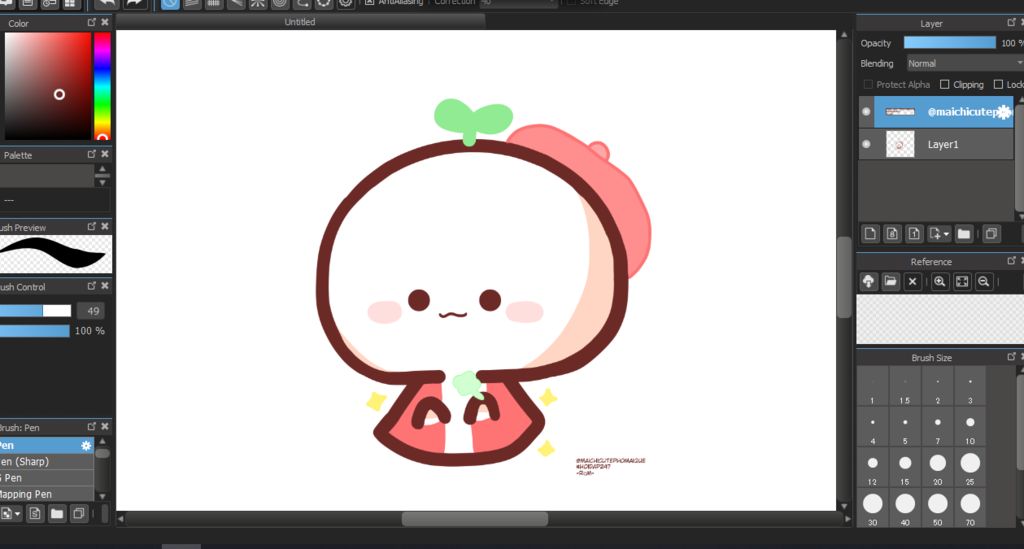Switch to the Untitled canvas tab

tap(300, 22)
